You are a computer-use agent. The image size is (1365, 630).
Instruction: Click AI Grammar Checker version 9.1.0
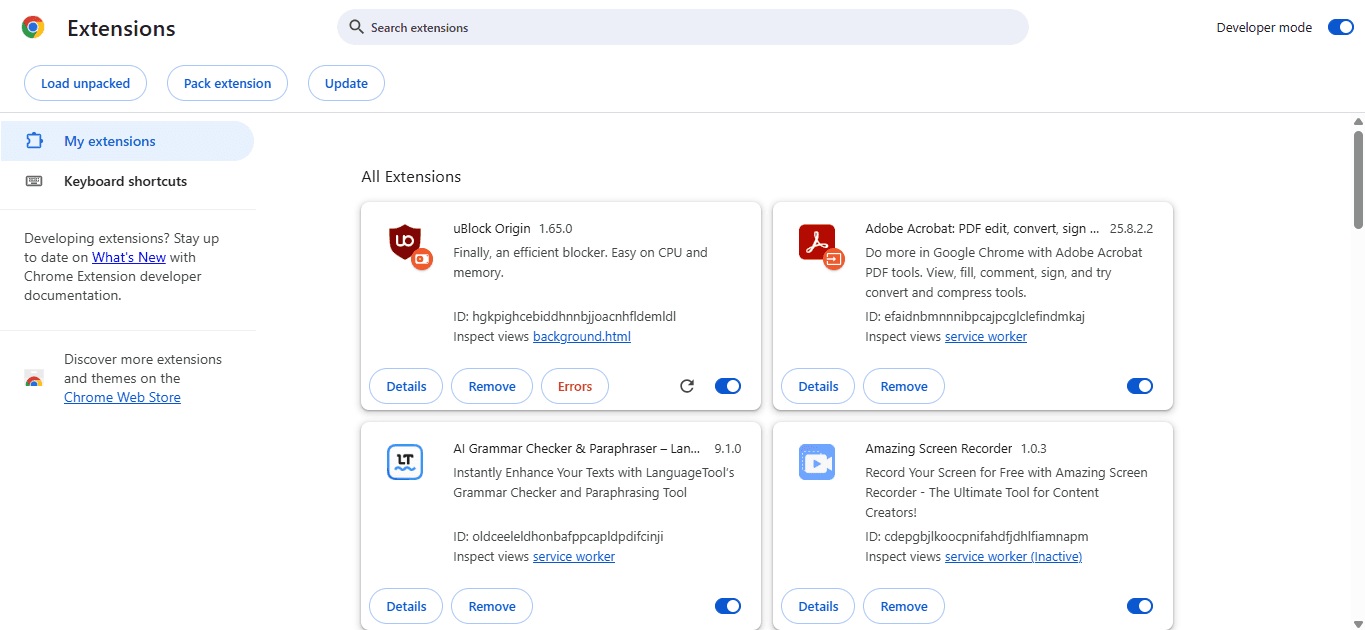pyautogui.click(x=727, y=449)
